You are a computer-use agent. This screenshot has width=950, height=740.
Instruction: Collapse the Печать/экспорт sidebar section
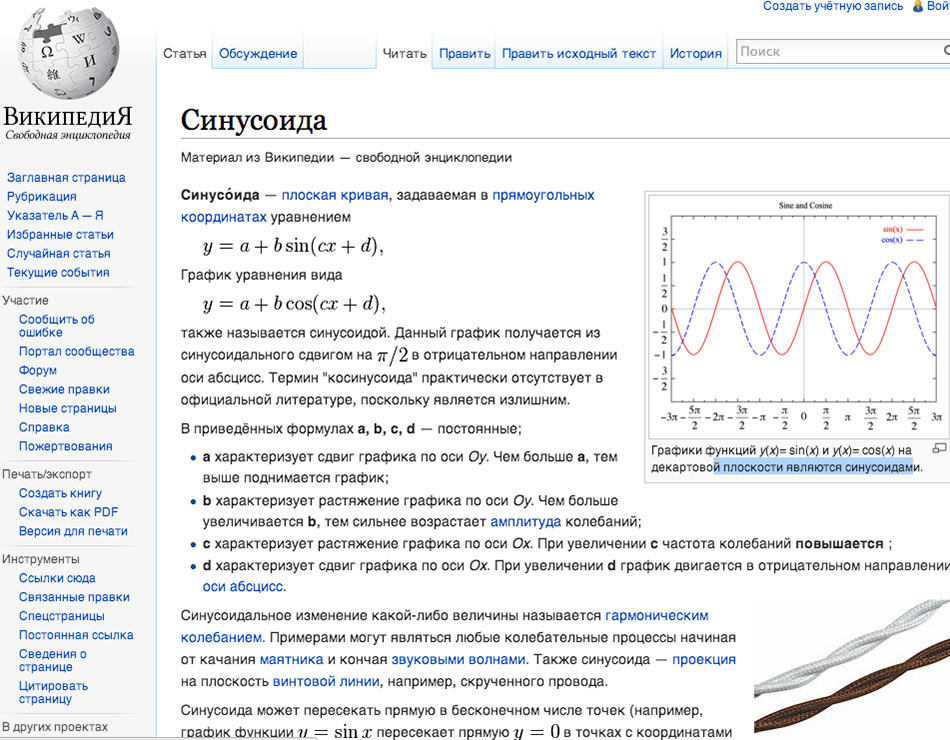46,474
